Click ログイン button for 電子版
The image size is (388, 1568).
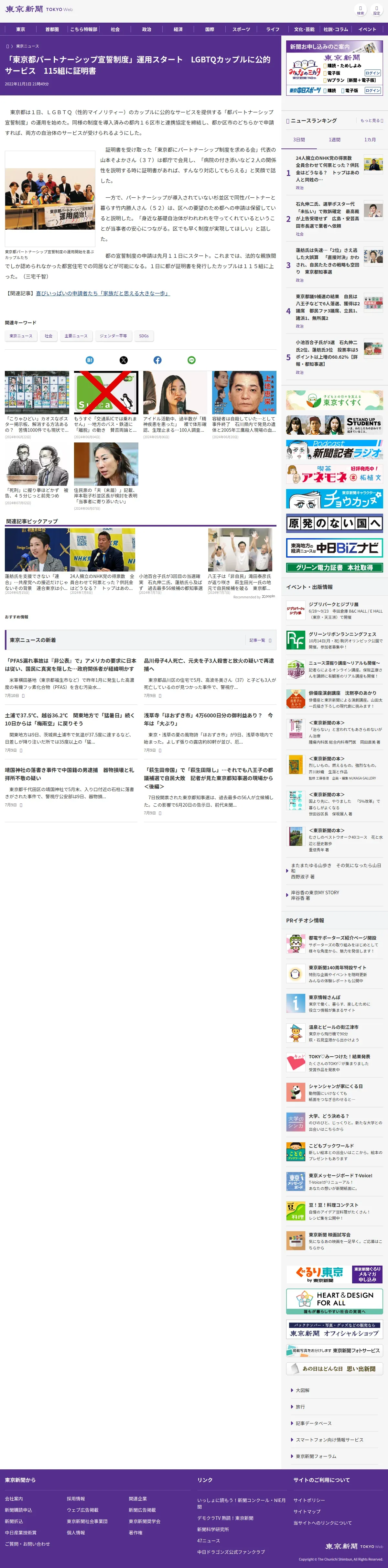[373, 73]
